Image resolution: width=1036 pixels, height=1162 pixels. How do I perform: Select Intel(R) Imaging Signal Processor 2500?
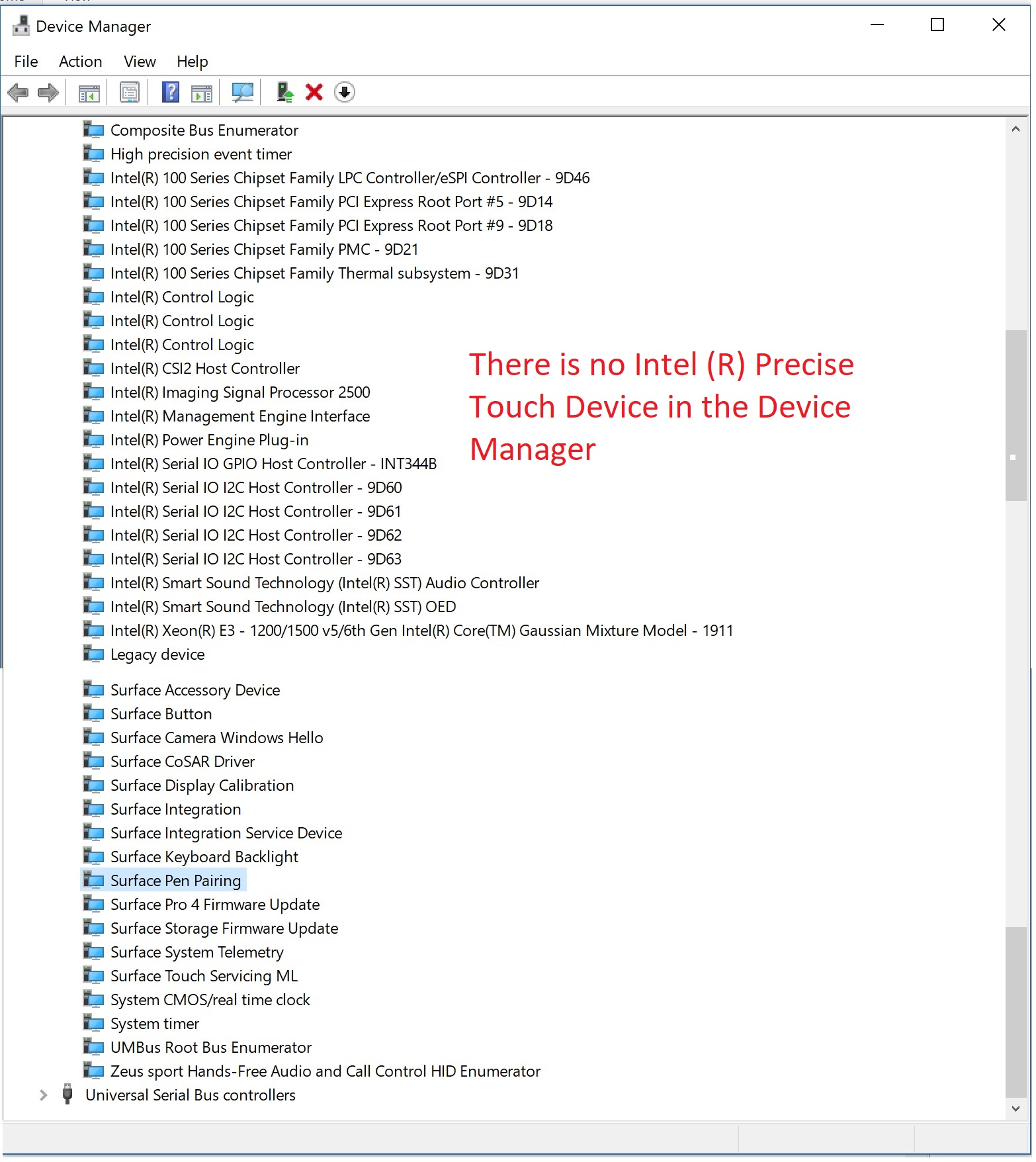240,392
